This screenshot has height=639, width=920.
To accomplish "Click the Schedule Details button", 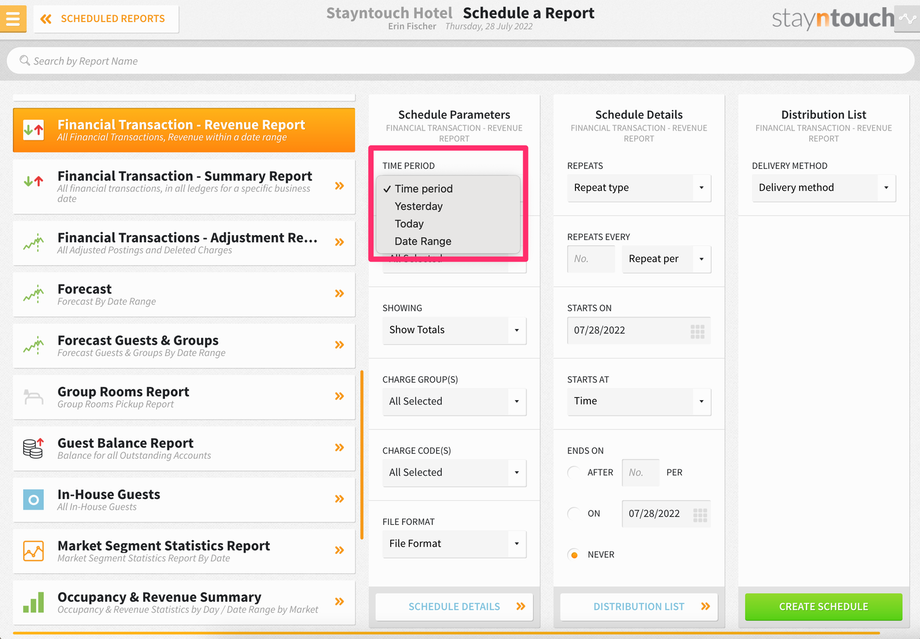I will (454, 607).
